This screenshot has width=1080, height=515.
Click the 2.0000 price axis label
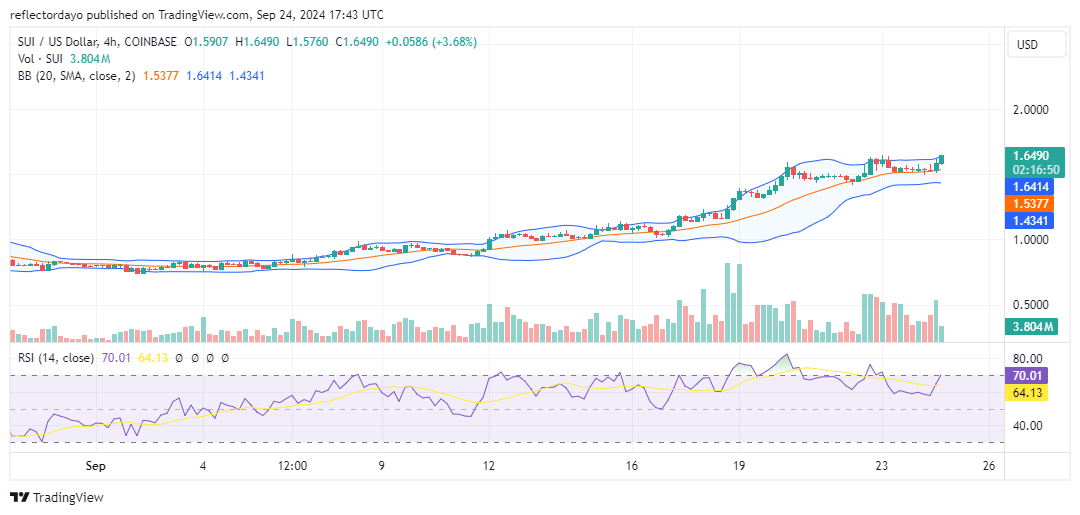(1030, 110)
